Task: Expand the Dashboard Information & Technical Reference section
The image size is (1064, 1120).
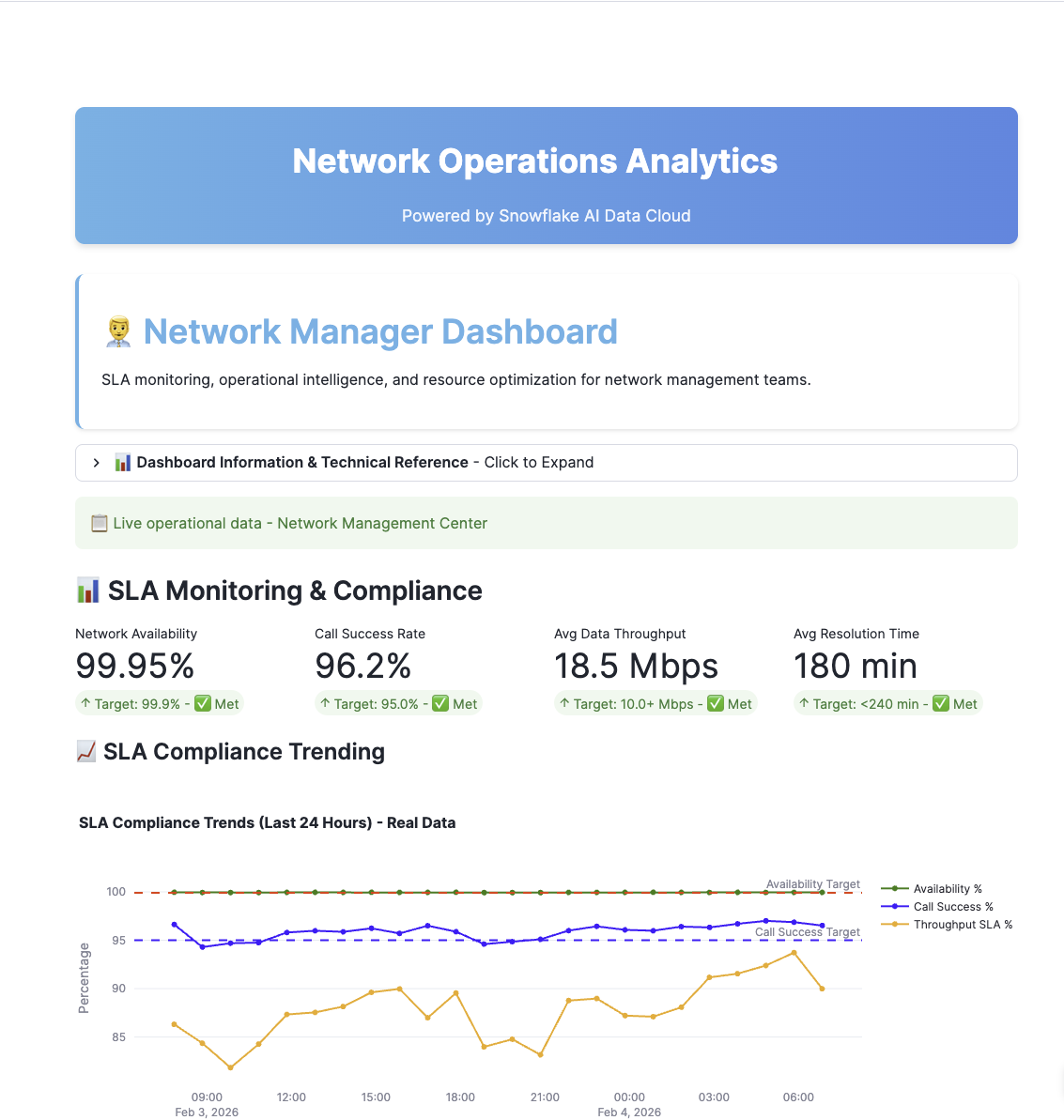Action: (x=301, y=462)
